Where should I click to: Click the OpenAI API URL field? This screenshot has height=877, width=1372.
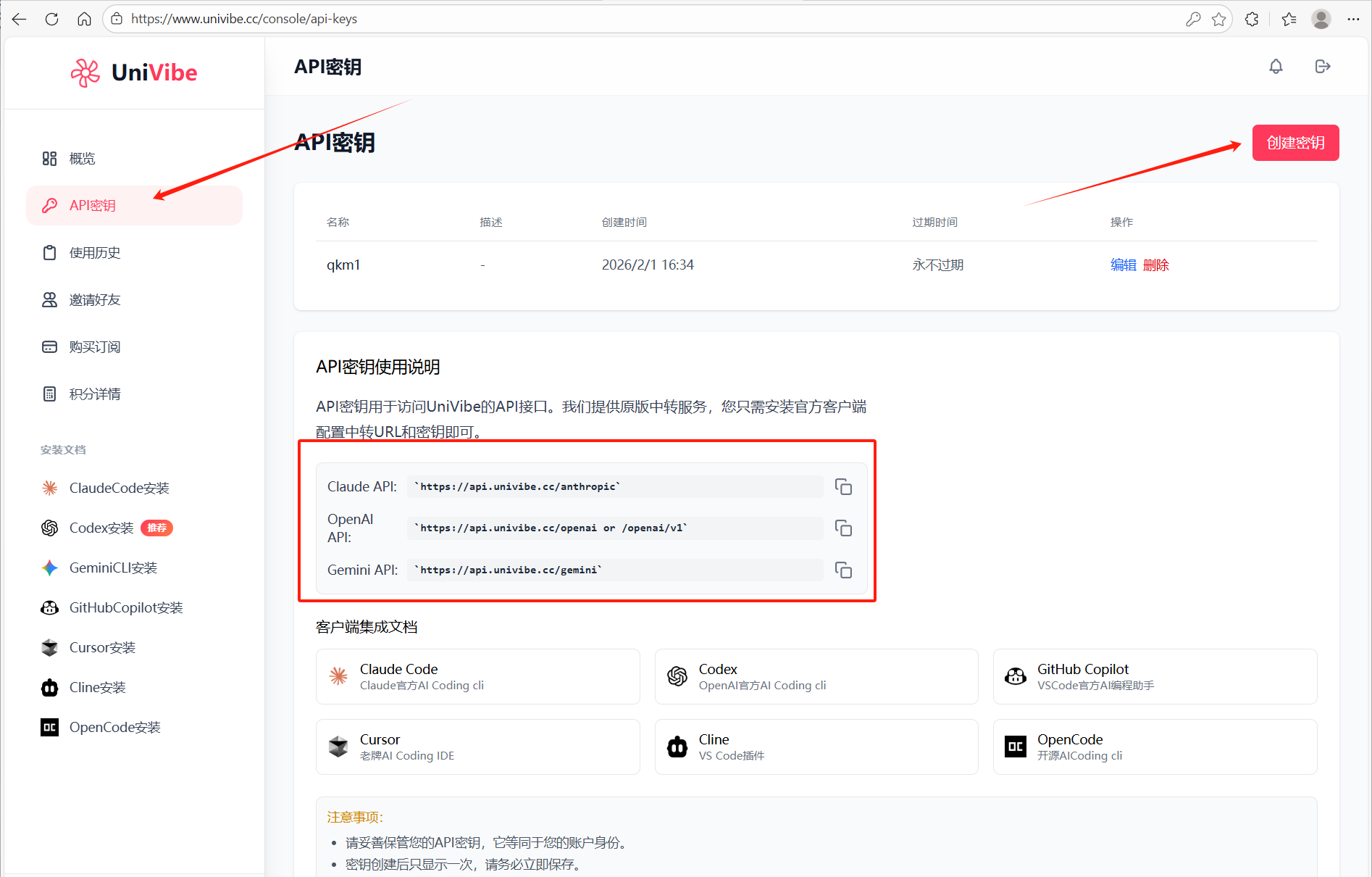(615, 528)
